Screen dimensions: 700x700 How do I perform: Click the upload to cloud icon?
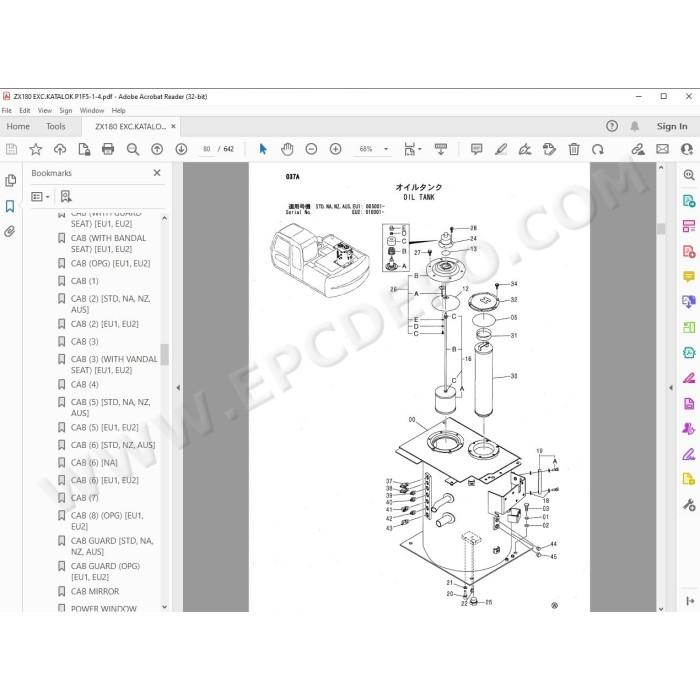coord(60,149)
